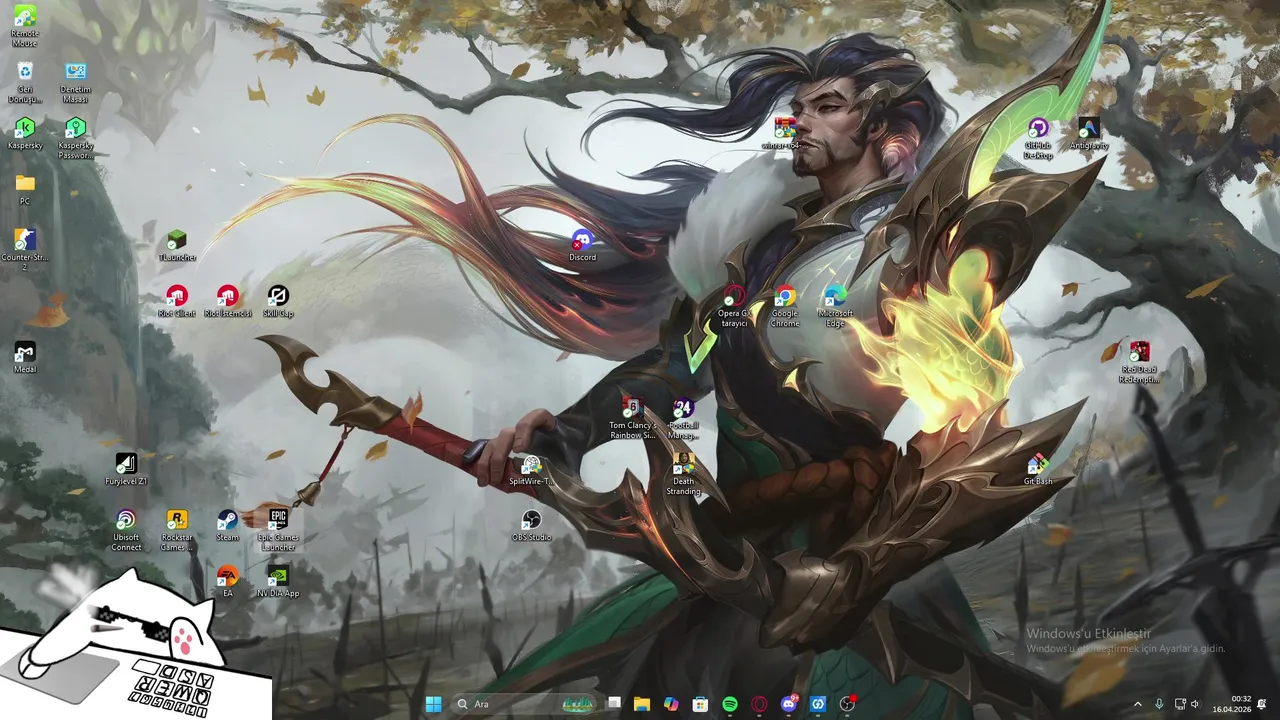The height and width of the screenshot is (720, 1280).
Task: Open Opera GX from the taskbar
Action: pyautogui.click(x=759, y=704)
